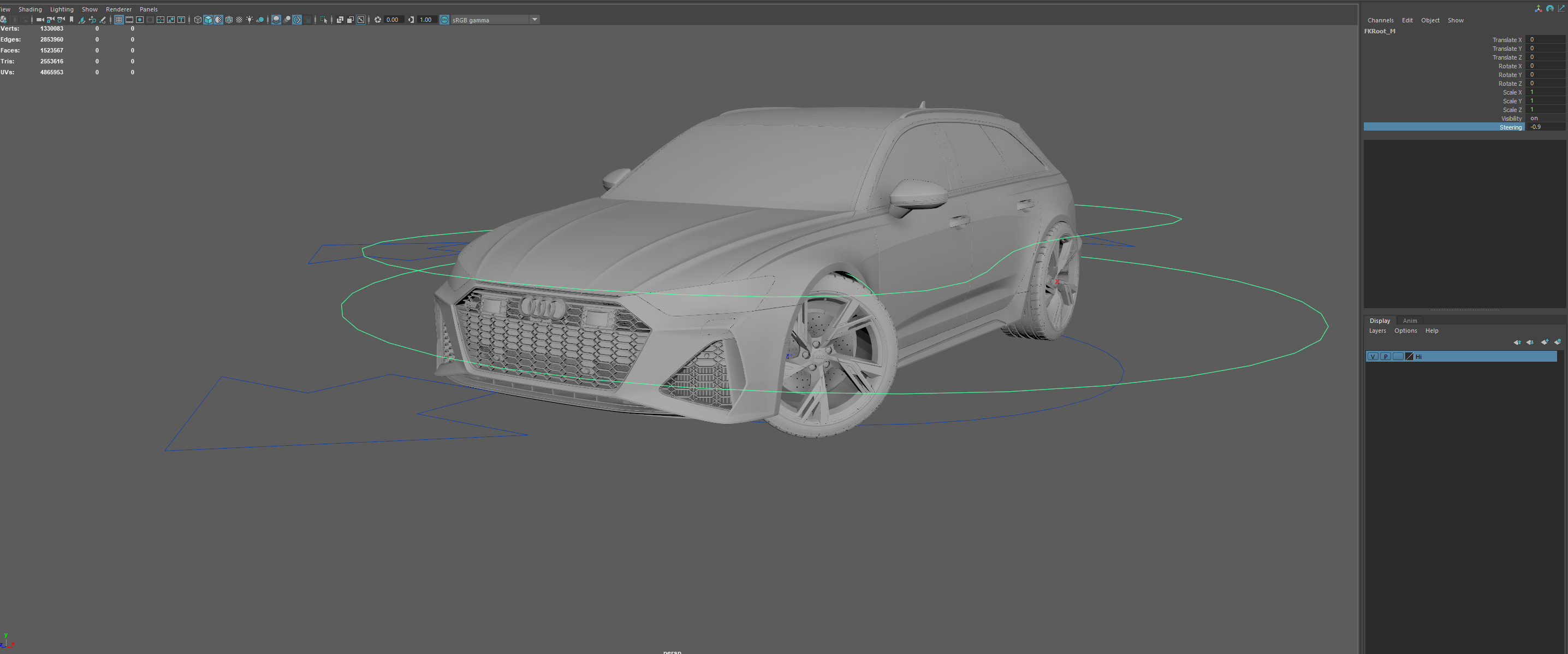The width and height of the screenshot is (1568, 654).
Task: Click the Exposure reset icon
Action: (x=378, y=20)
